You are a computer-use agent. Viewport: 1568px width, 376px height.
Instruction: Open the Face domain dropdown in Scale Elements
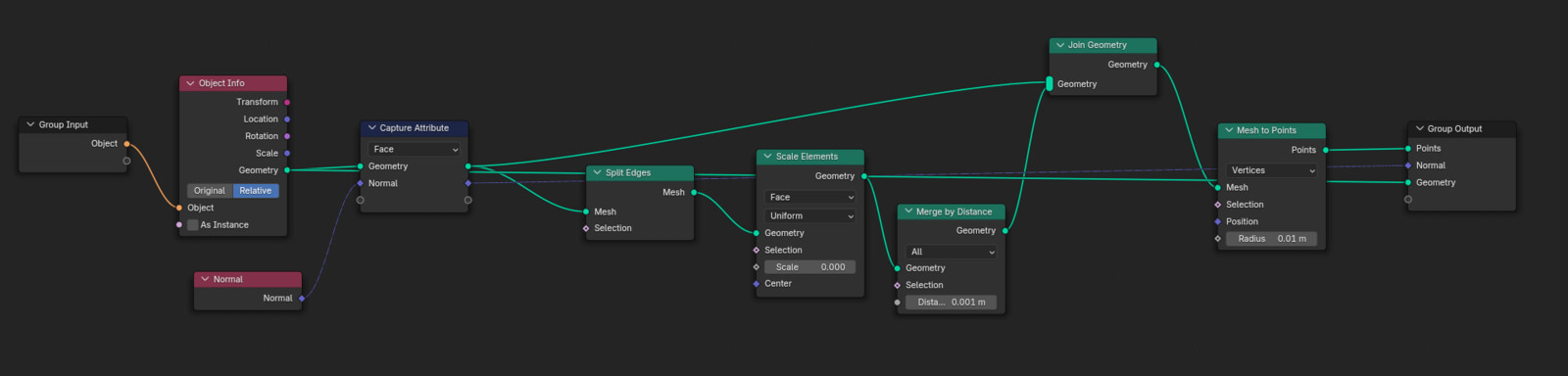coord(810,197)
